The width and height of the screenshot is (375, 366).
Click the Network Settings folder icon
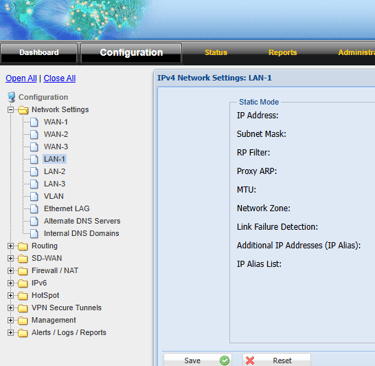[x=23, y=110]
